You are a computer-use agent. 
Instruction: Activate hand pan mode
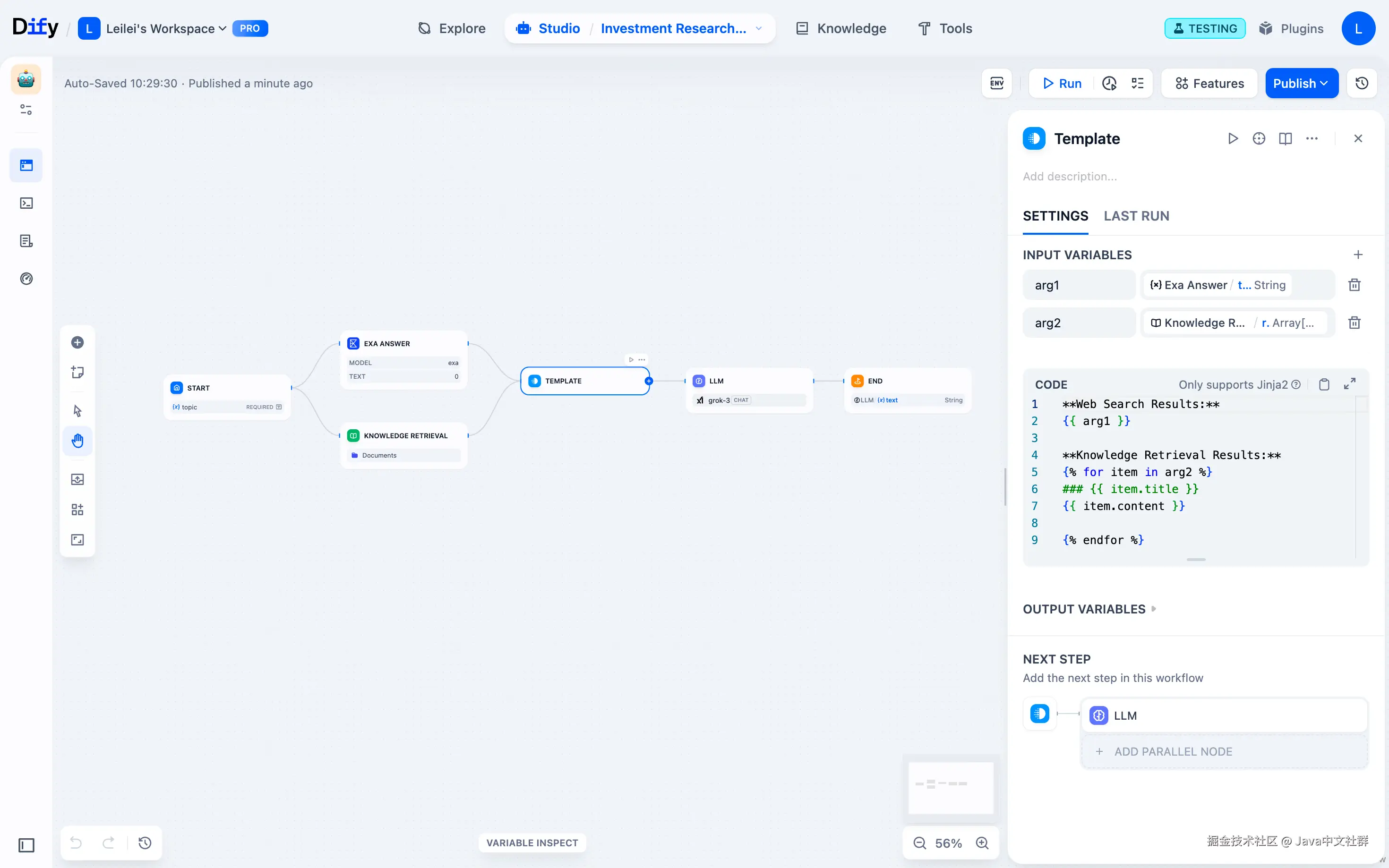77,440
